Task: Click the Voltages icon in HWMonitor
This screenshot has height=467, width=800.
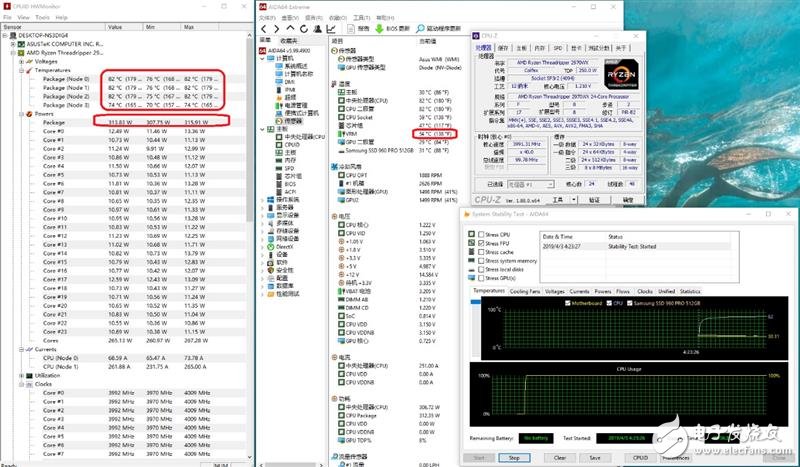Action: coord(29,61)
